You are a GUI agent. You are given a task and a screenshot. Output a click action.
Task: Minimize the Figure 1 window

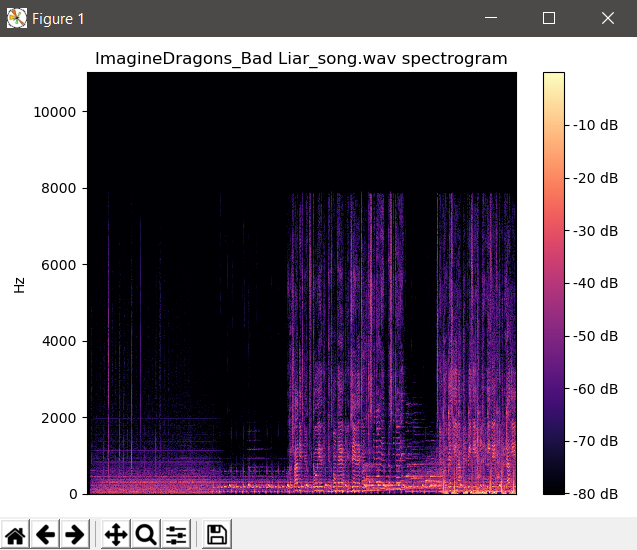491,18
